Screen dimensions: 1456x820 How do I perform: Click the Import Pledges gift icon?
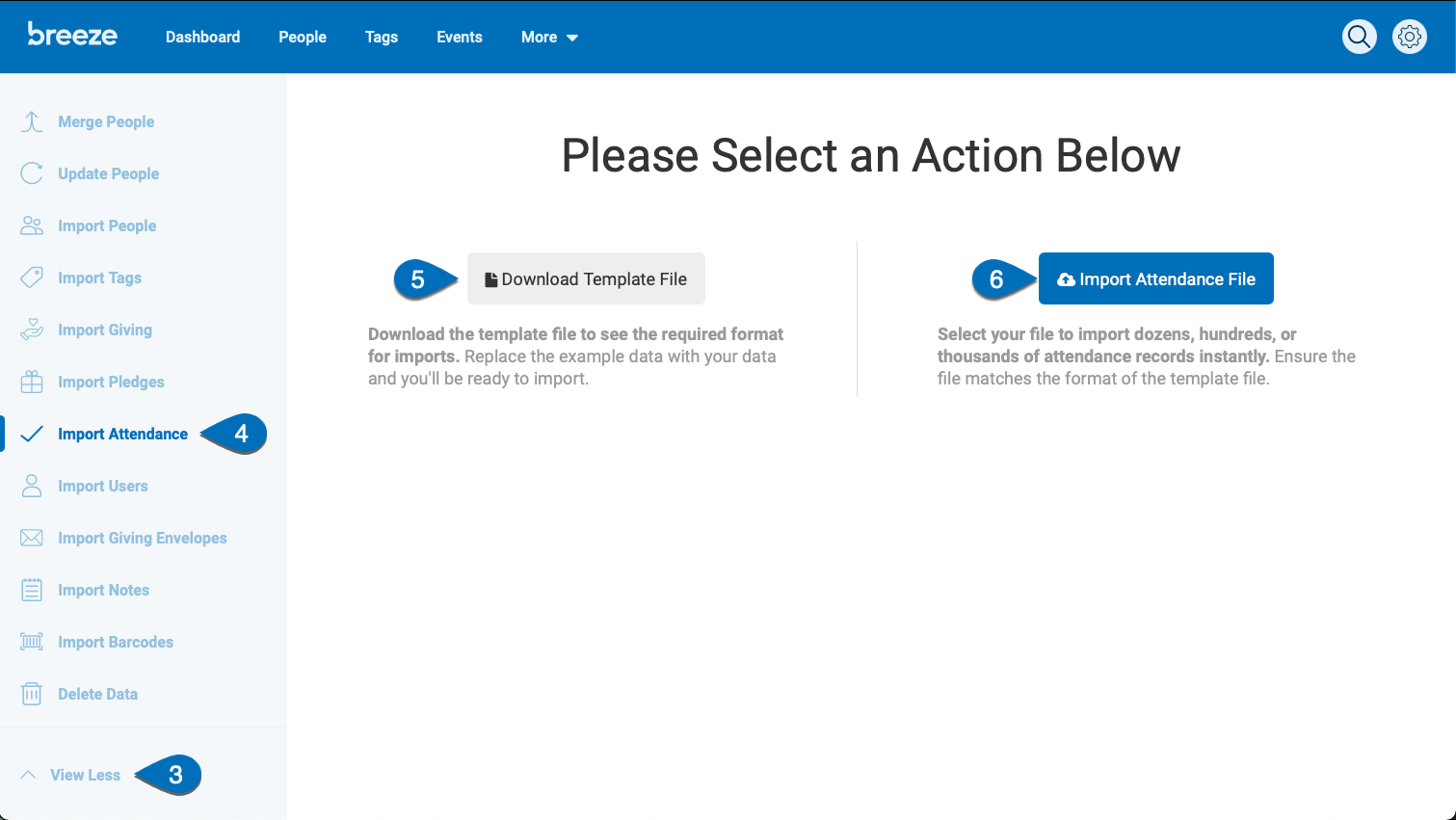pos(32,382)
